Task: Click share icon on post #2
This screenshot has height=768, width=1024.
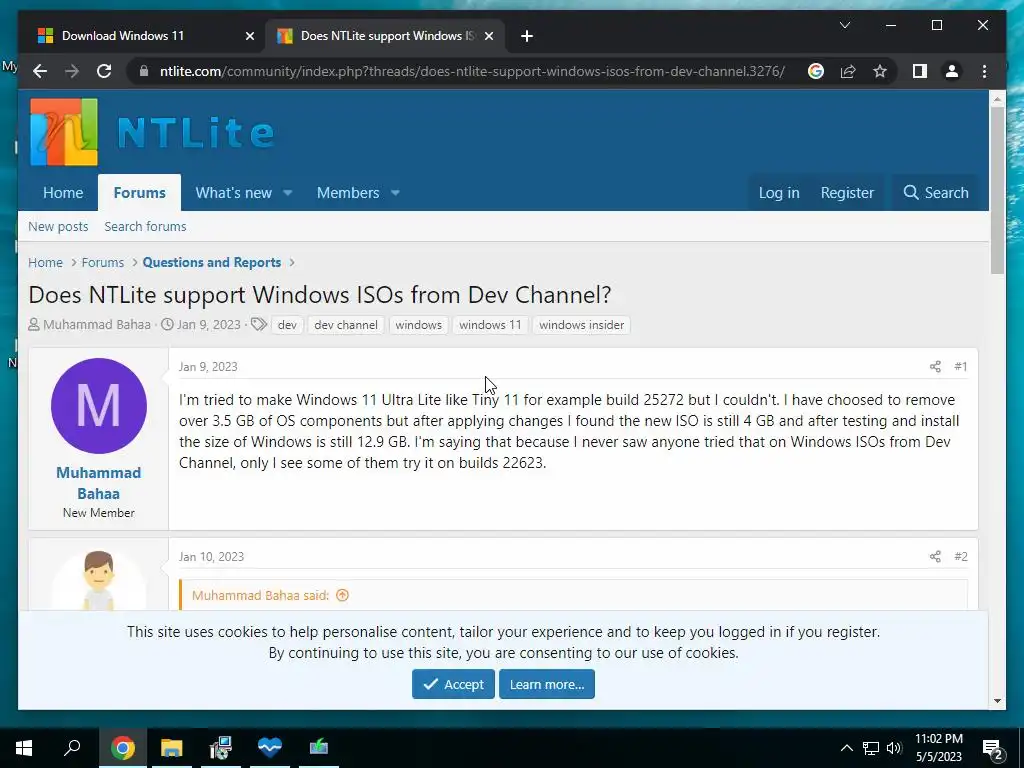Action: pyautogui.click(x=935, y=556)
